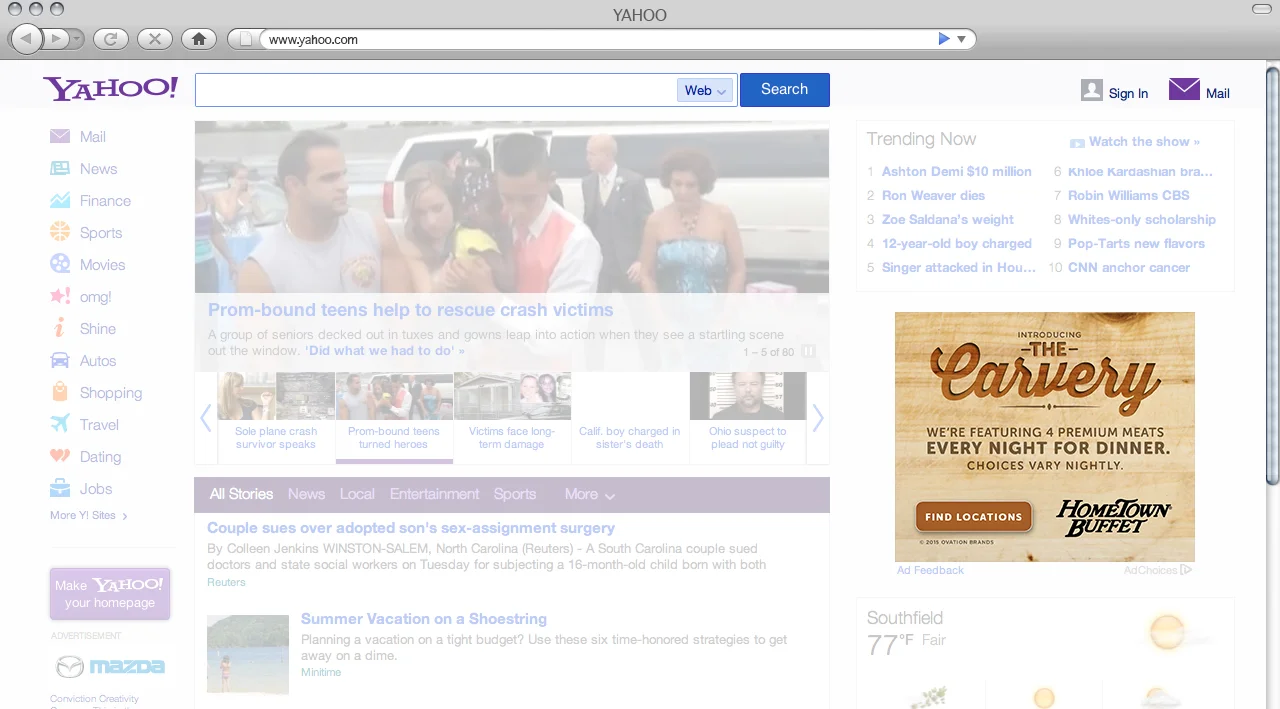Click the blue Search button
Viewport: 1280px width, 709px height.
pyautogui.click(x=784, y=89)
